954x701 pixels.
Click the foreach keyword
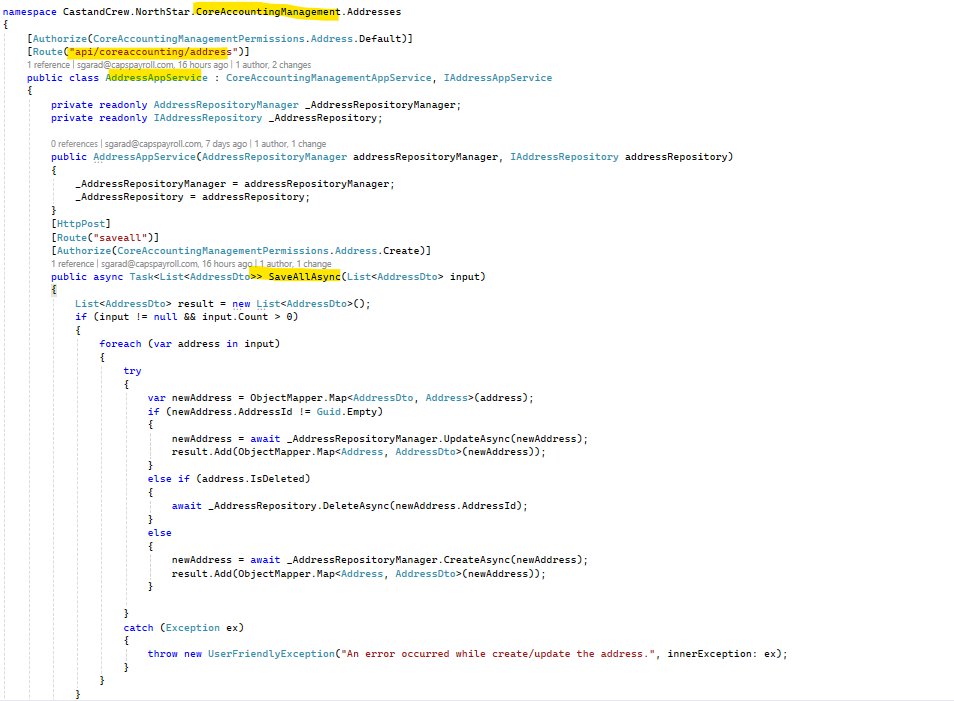pyautogui.click(x=120, y=344)
